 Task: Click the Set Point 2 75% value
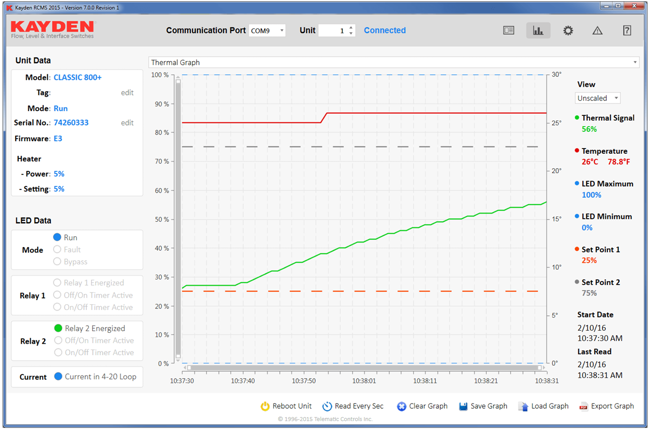coord(589,293)
